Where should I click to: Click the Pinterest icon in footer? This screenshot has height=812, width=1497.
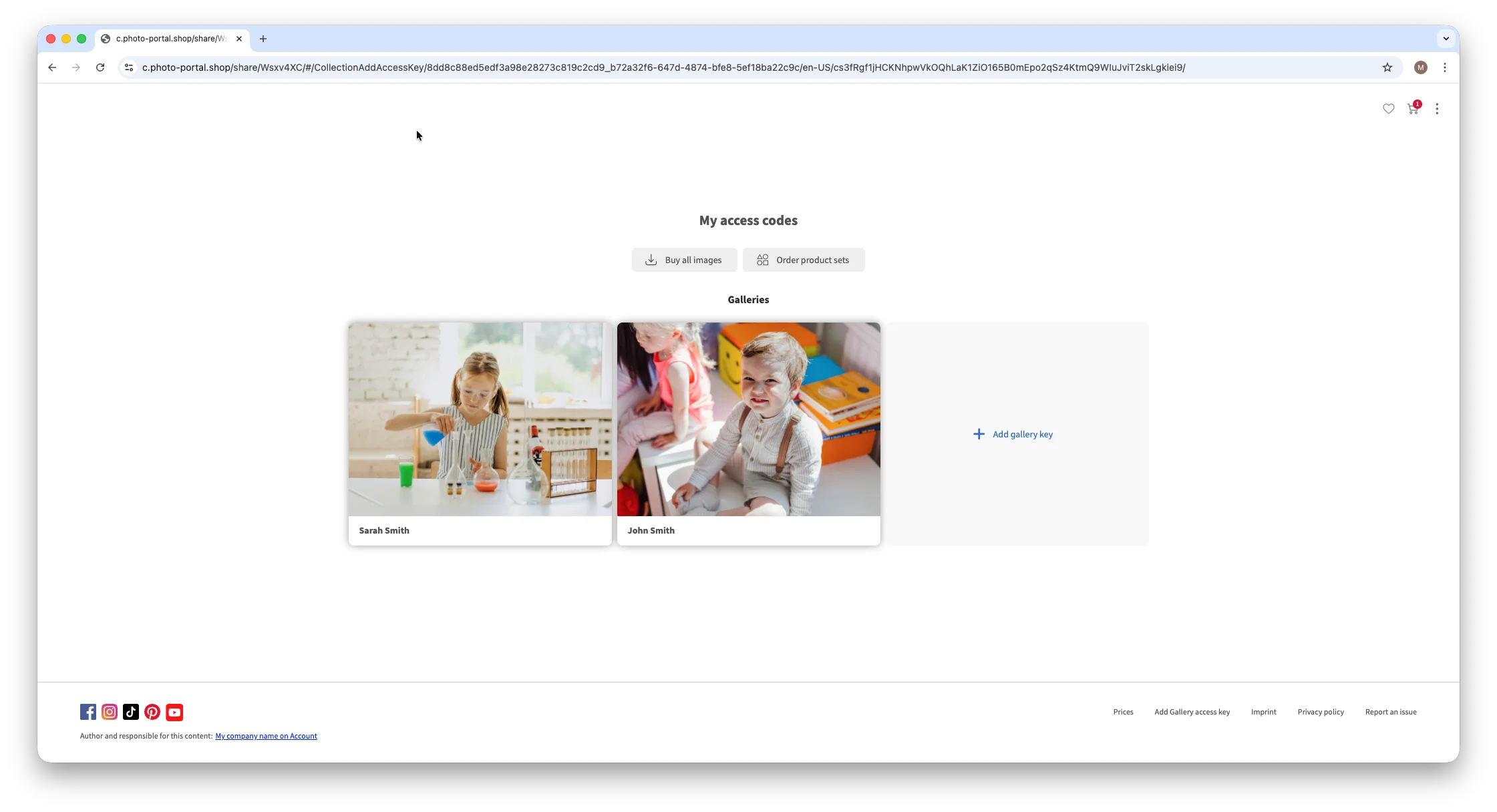pos(152,712)
